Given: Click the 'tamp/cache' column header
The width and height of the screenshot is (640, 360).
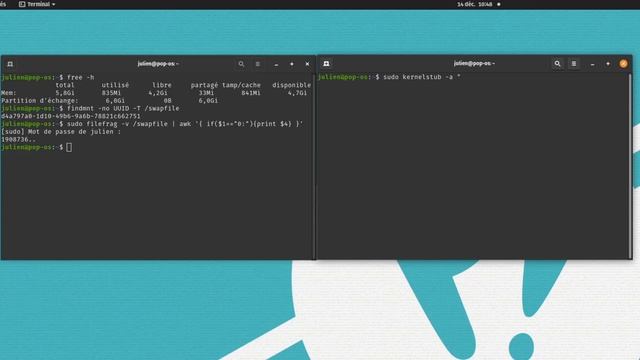Looking at the screenshot, I should click(241, 85).
